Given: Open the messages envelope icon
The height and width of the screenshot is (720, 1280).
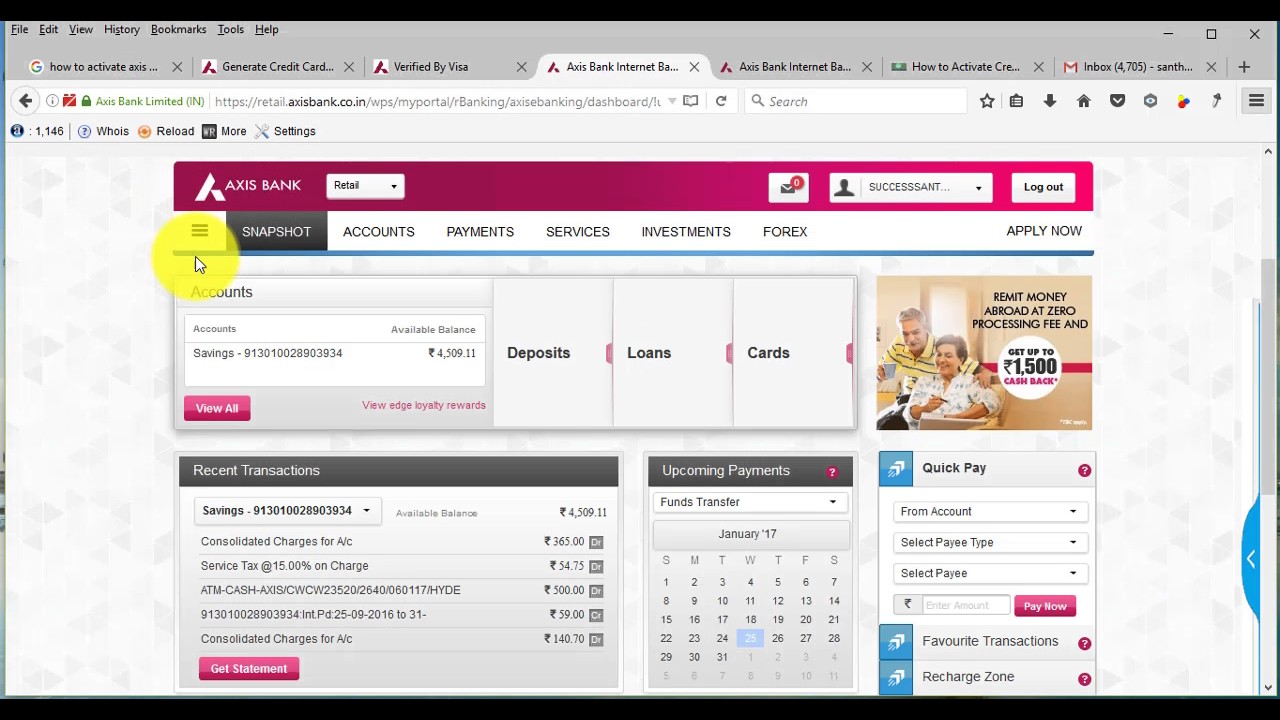Looking at the screenshot, I should (788, 187).
